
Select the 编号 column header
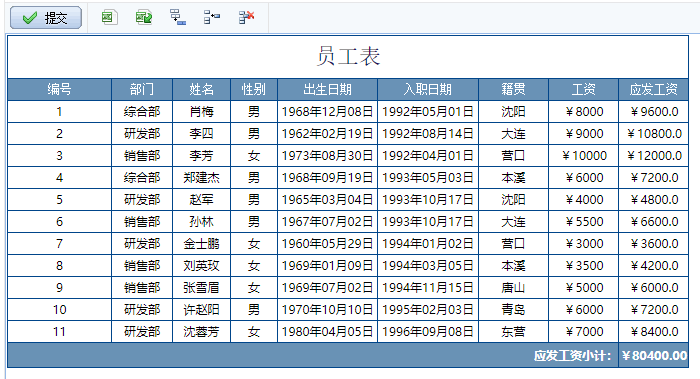pyautogui.click(x=59, y=90)
